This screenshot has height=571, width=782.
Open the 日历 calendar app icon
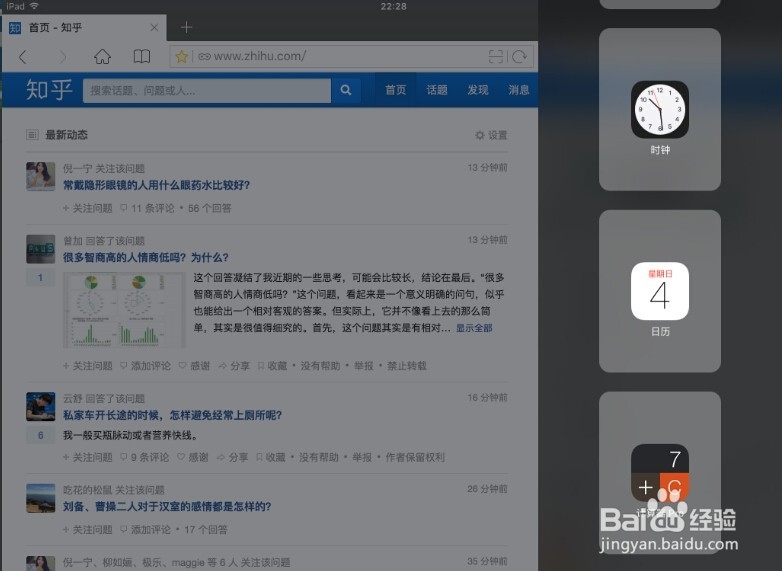tap(660, 291)
